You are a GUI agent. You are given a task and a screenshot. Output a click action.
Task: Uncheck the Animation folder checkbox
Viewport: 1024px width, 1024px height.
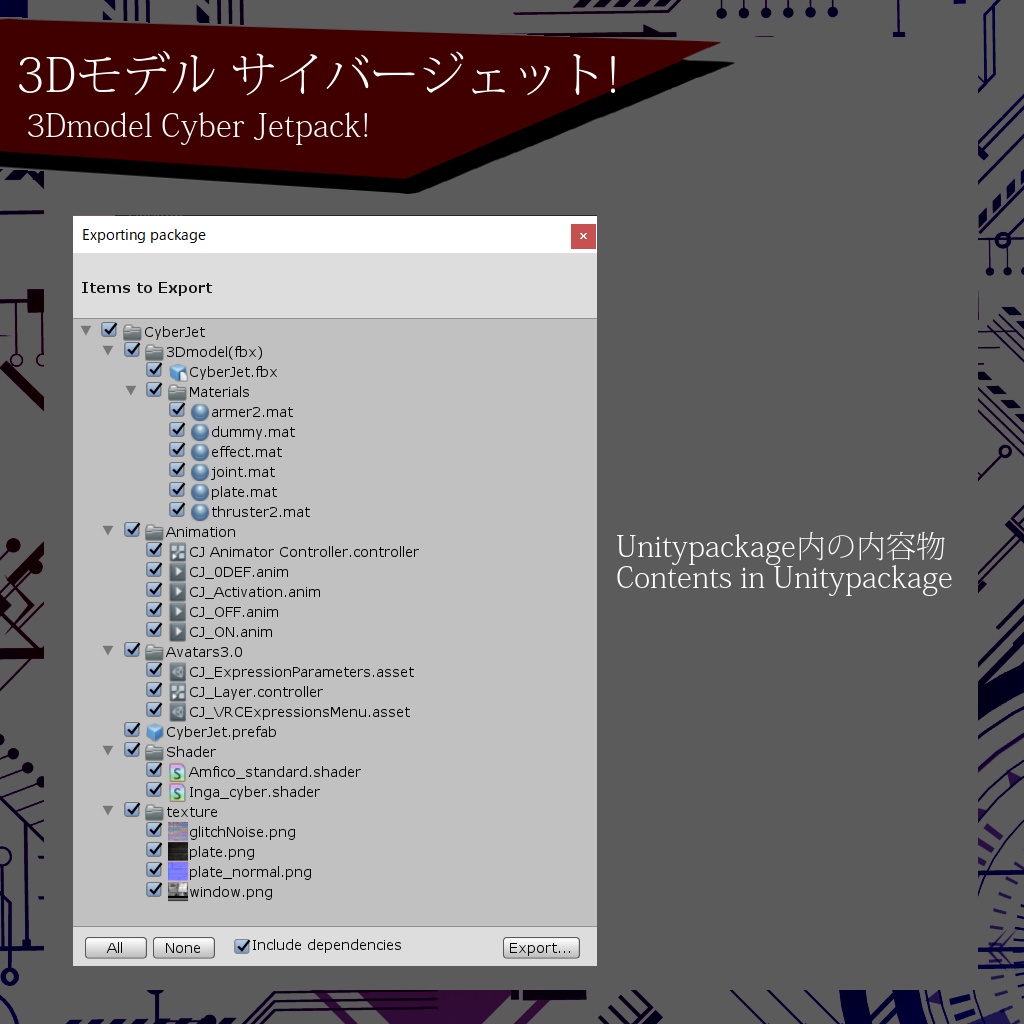point(132,529)
